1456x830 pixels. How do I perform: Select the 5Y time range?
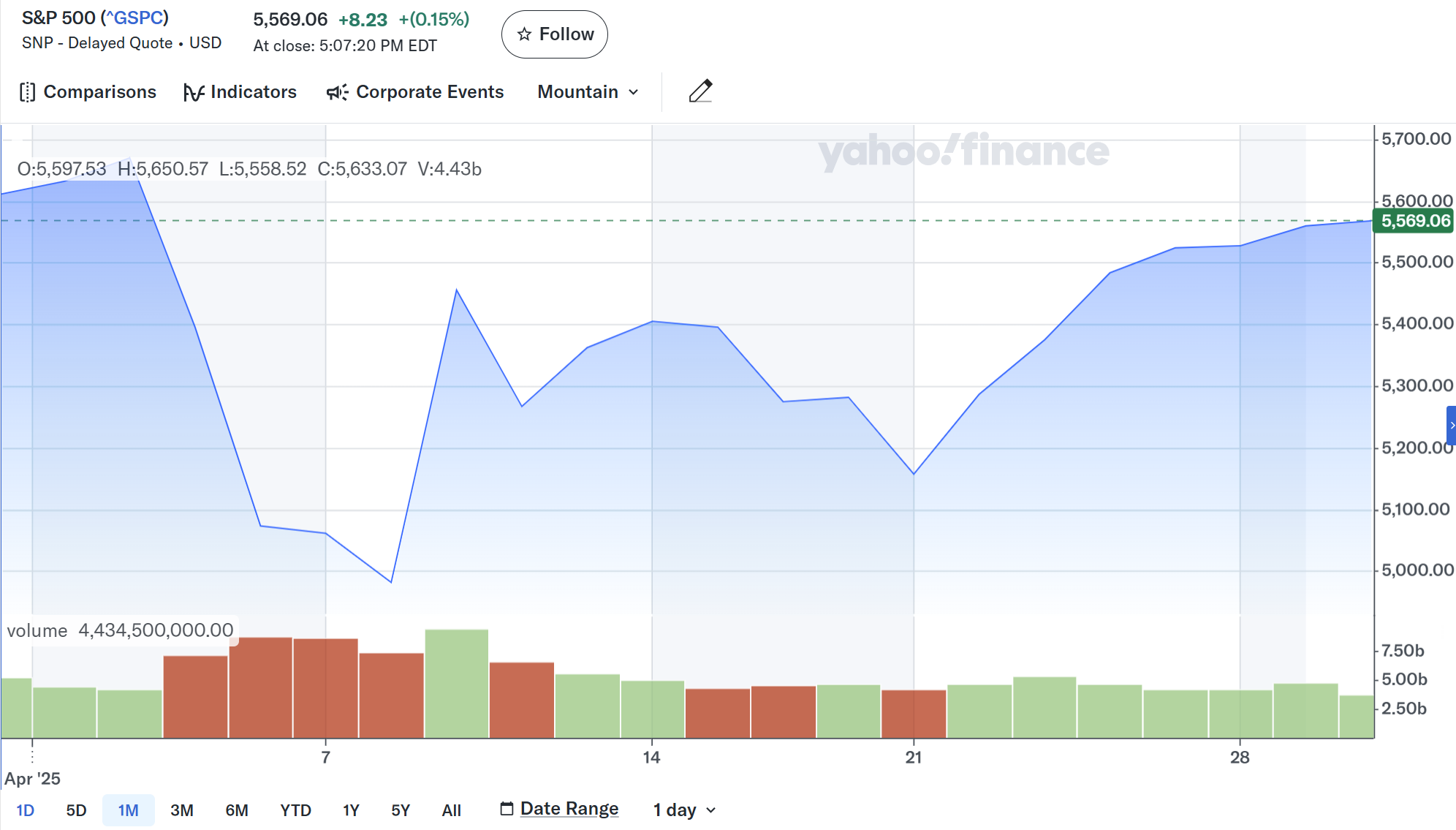[401, 810]
